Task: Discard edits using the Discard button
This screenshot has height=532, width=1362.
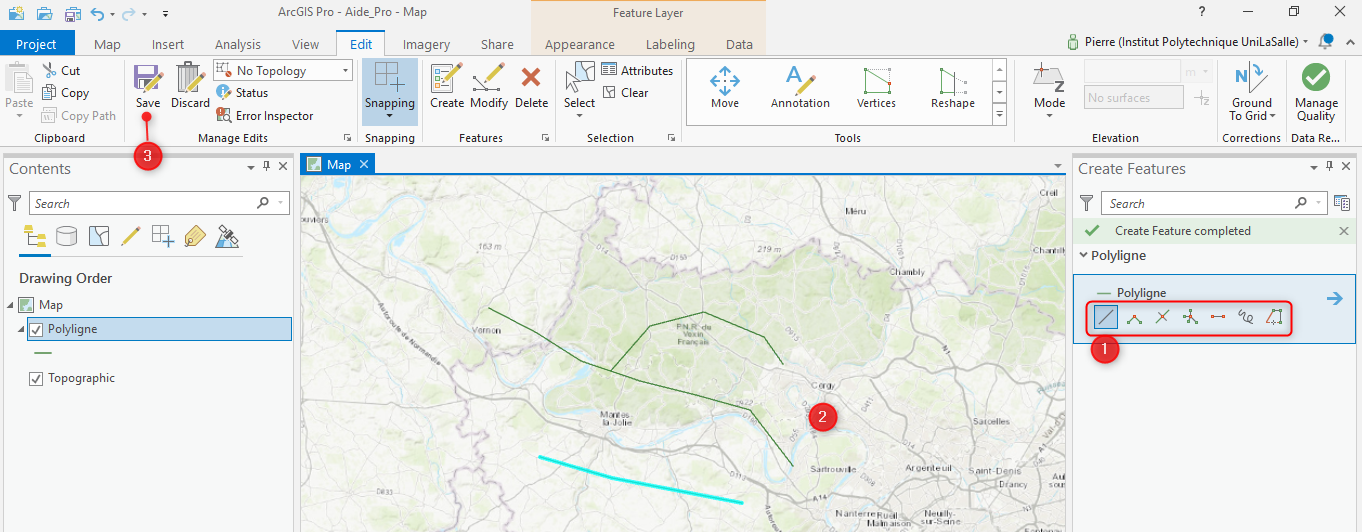Action: point(190,86)
